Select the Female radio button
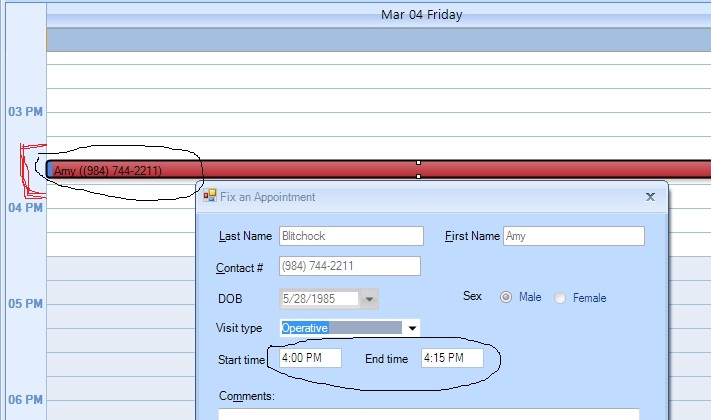This screenshot has height=420, width=711. pyautogui.click(x=560, y=298)
